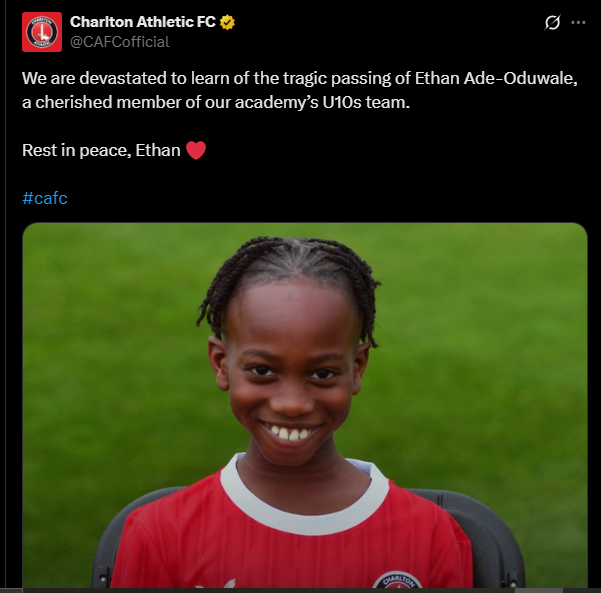601x593 pixels.
Task: Visit the @CAFCofficial handle link
Action: (120, 42)
